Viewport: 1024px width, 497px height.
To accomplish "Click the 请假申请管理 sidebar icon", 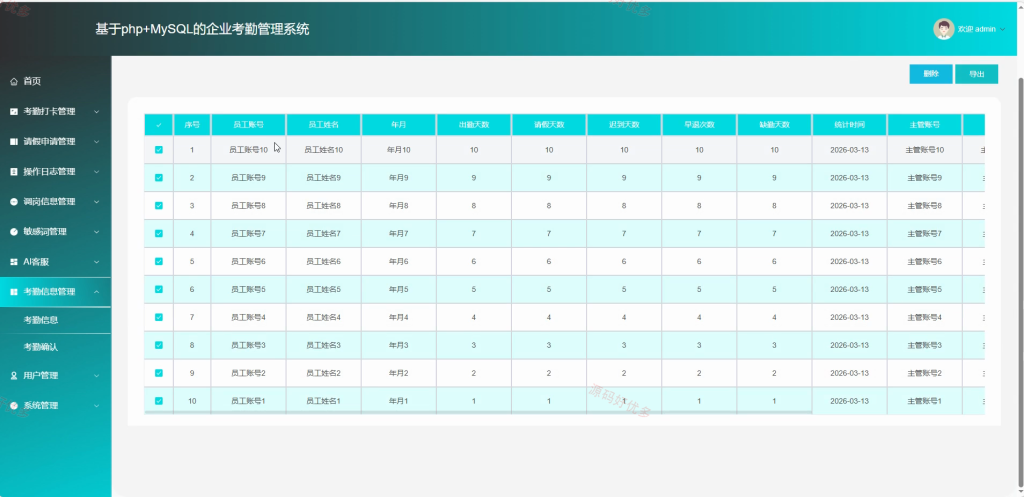I will tap(14, 142).
